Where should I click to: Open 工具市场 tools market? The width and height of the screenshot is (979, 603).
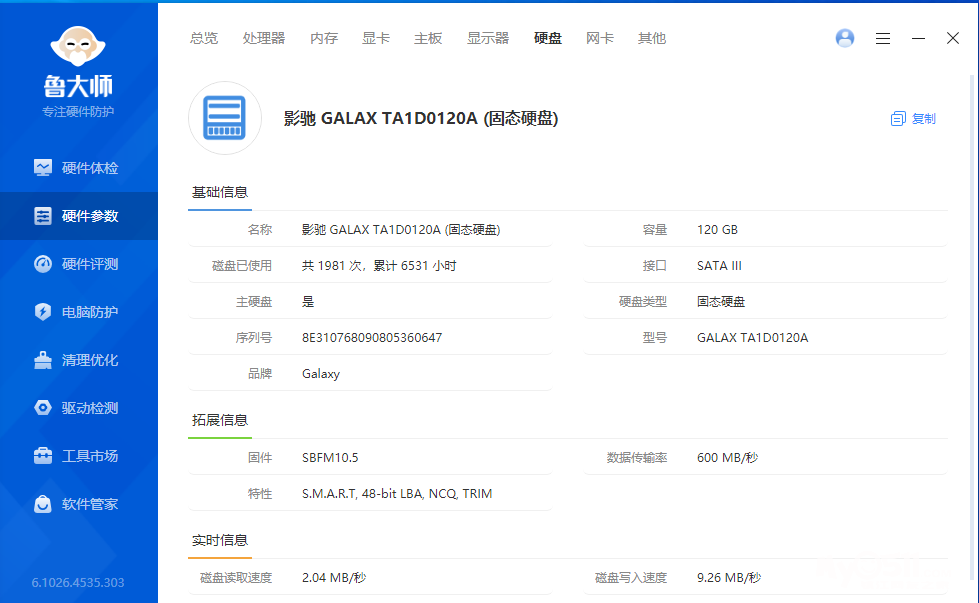tap(78, 456)
